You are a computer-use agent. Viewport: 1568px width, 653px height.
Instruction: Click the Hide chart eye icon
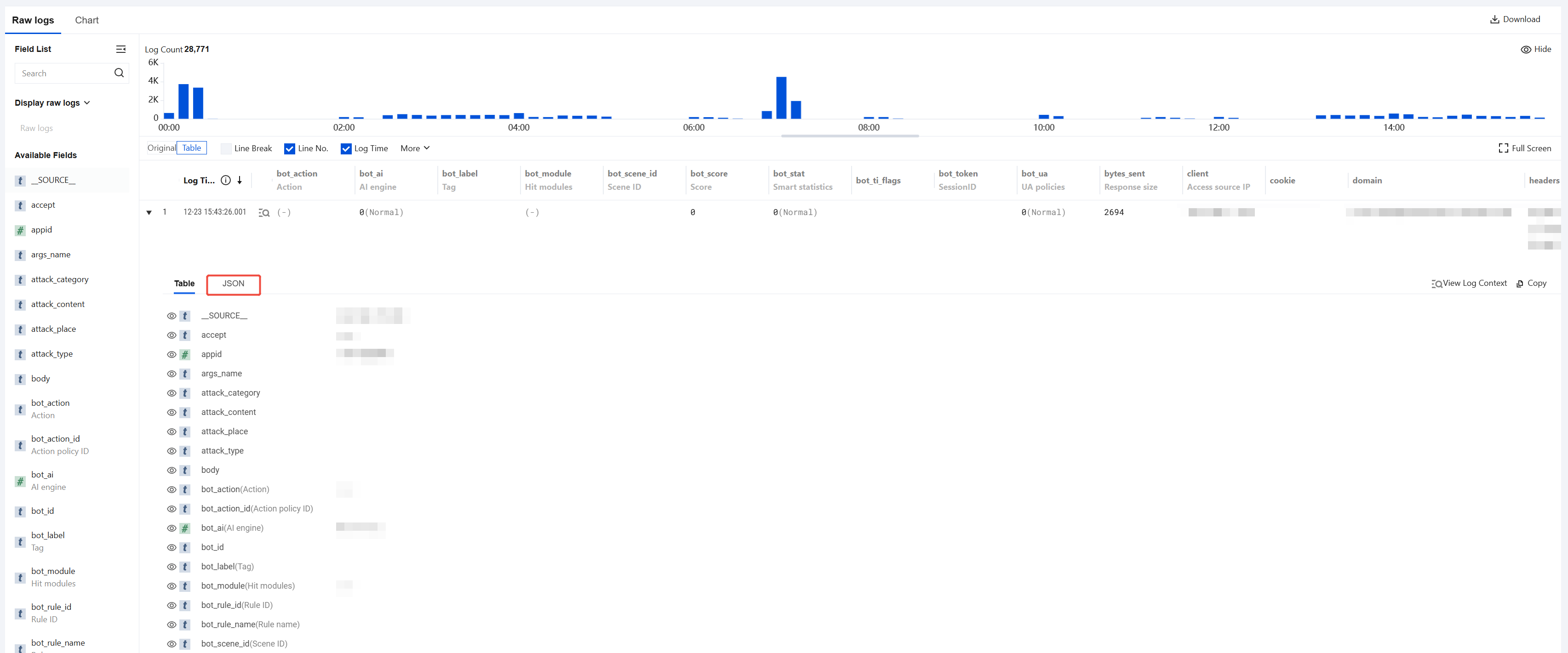click(1525, 49)
